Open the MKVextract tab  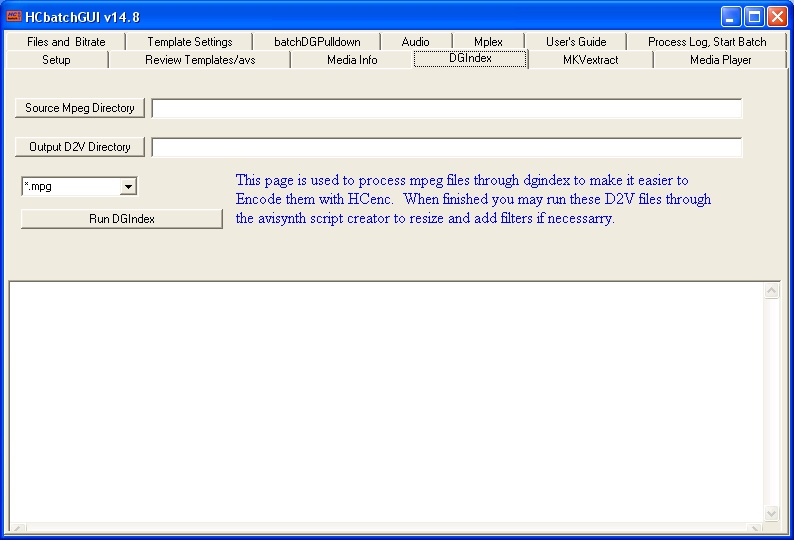[590, 60]
